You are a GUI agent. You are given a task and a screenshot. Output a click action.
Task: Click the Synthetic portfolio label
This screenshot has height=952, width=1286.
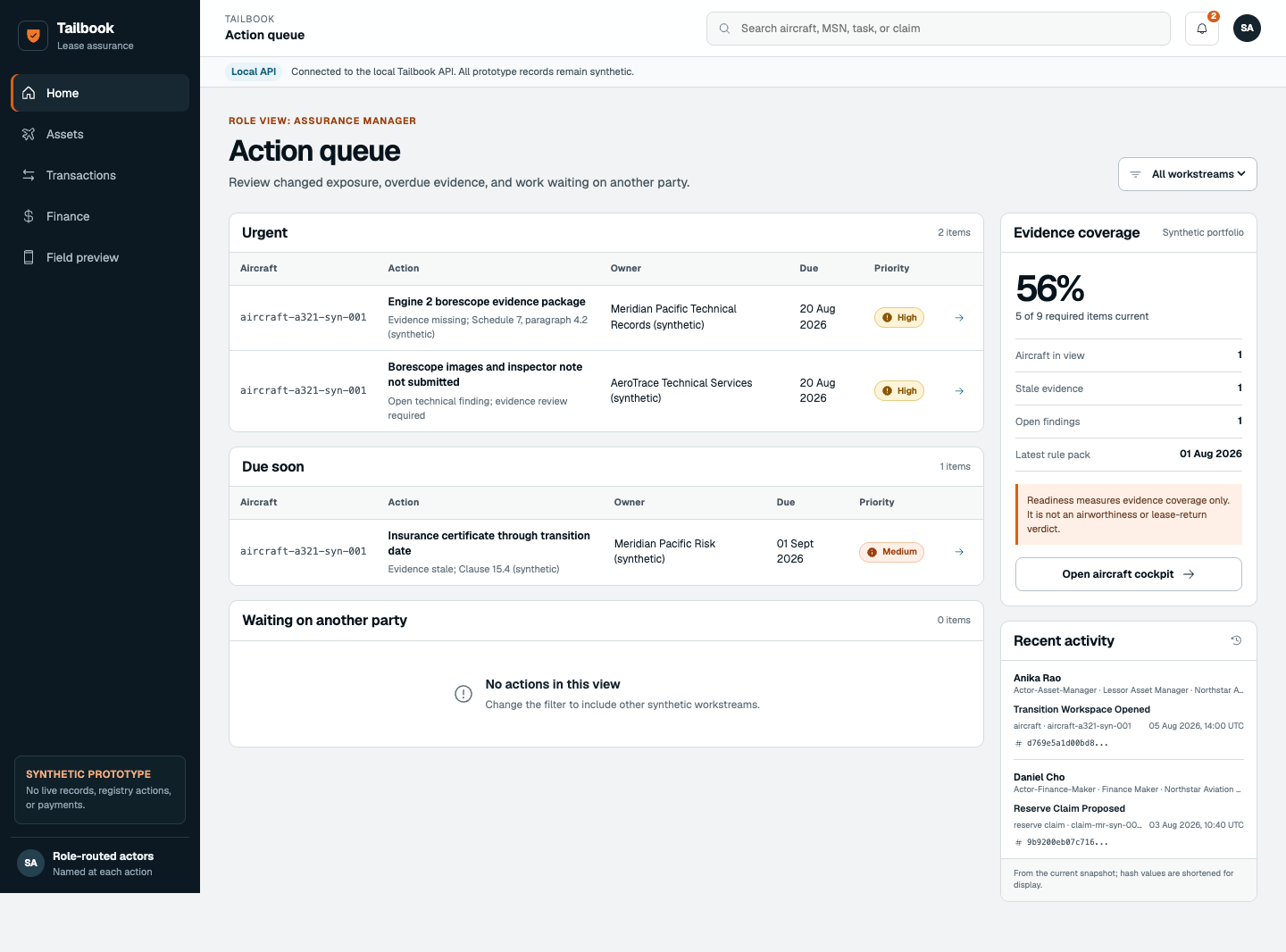tap(1203, 232)
